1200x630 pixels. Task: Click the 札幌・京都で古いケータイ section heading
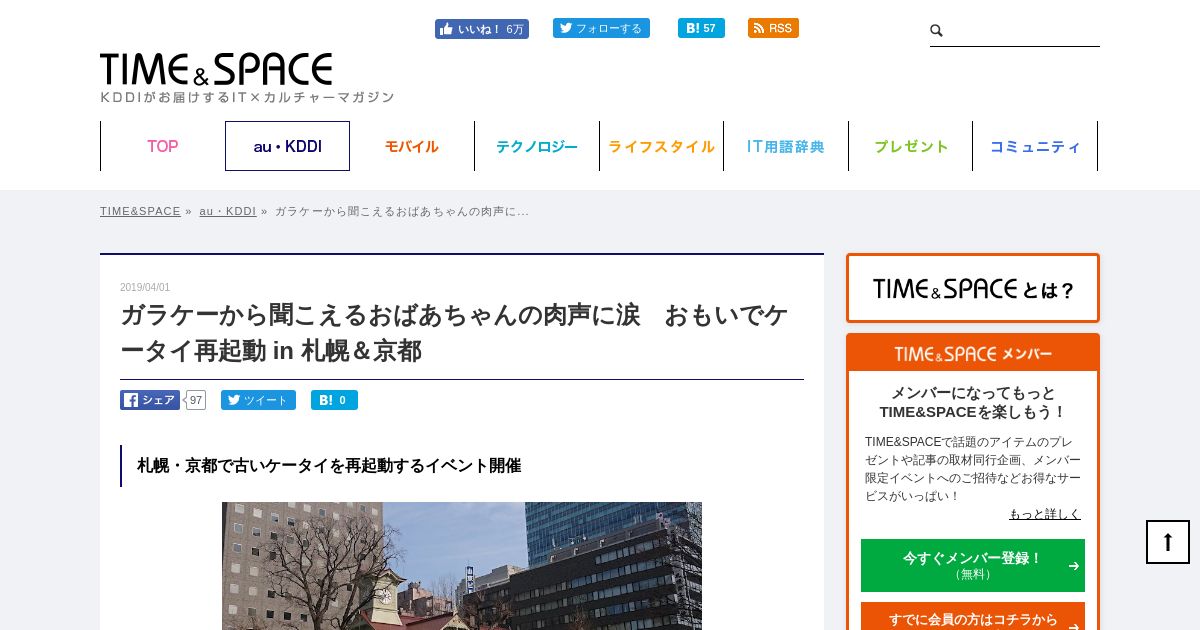(329, 466)
